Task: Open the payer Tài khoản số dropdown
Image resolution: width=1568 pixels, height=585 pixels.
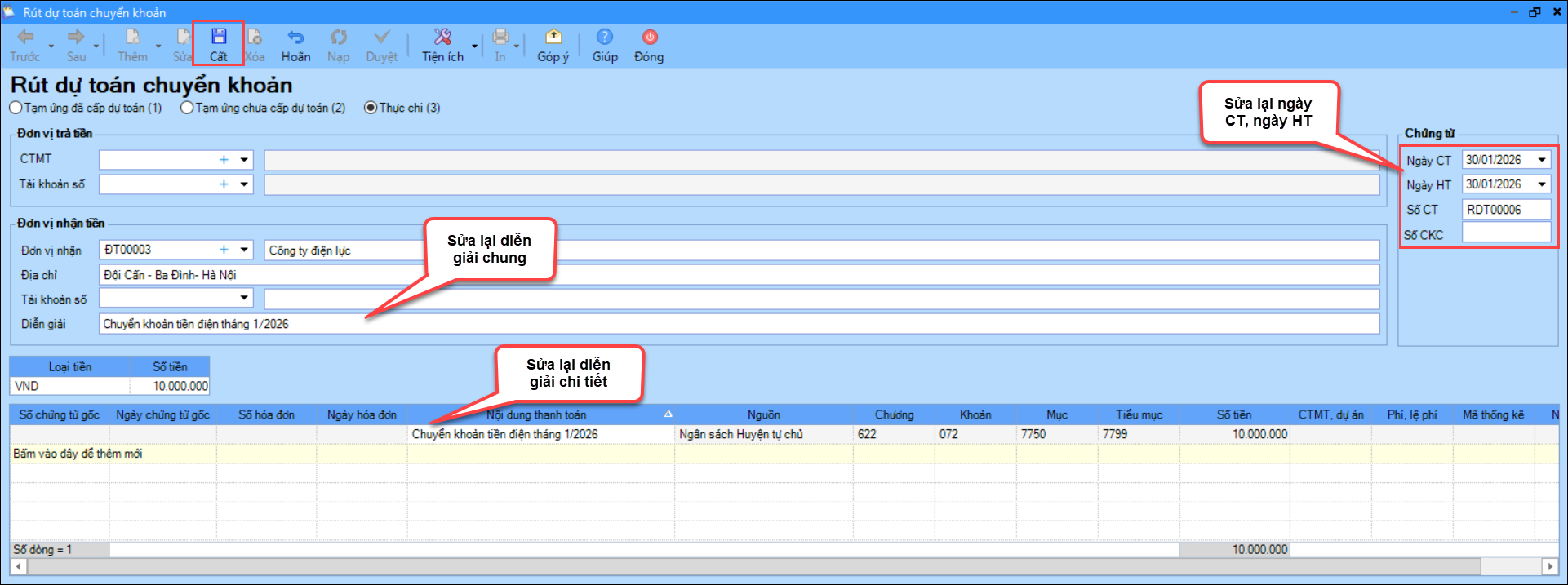Action: tap(244, 184)
